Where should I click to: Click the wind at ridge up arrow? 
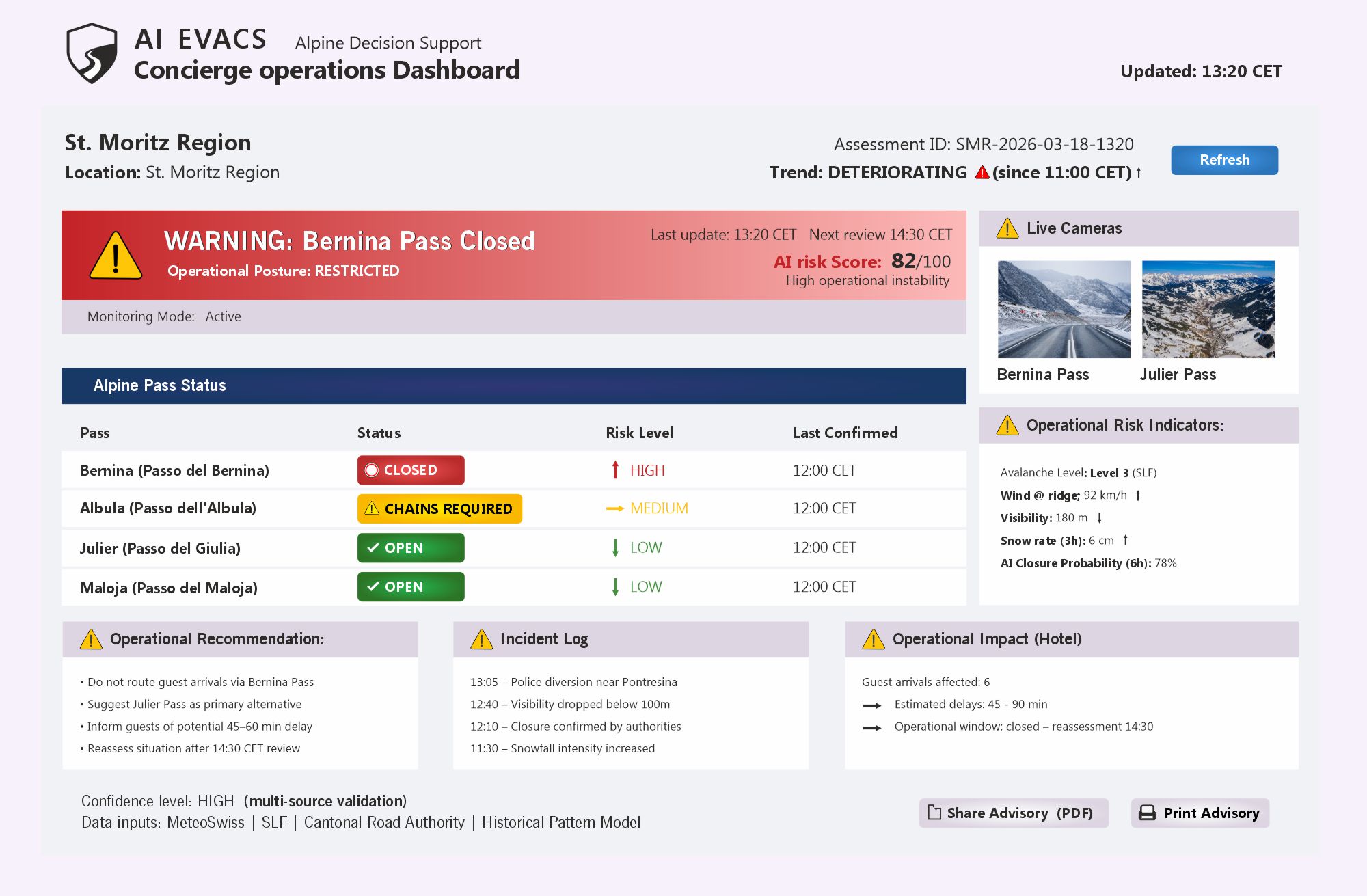click(1138, 495)
